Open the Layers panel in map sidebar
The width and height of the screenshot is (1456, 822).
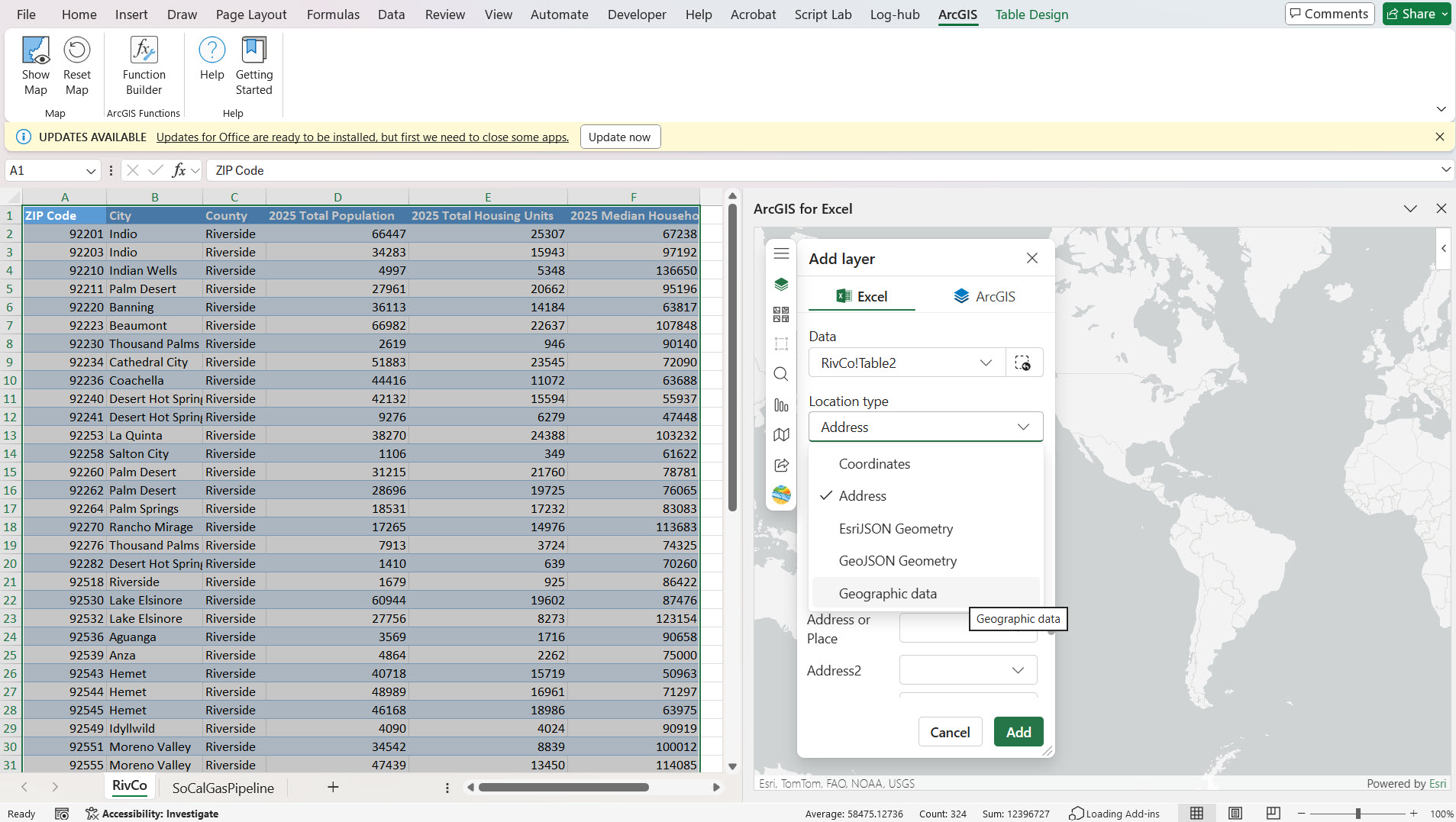point(781,285)
